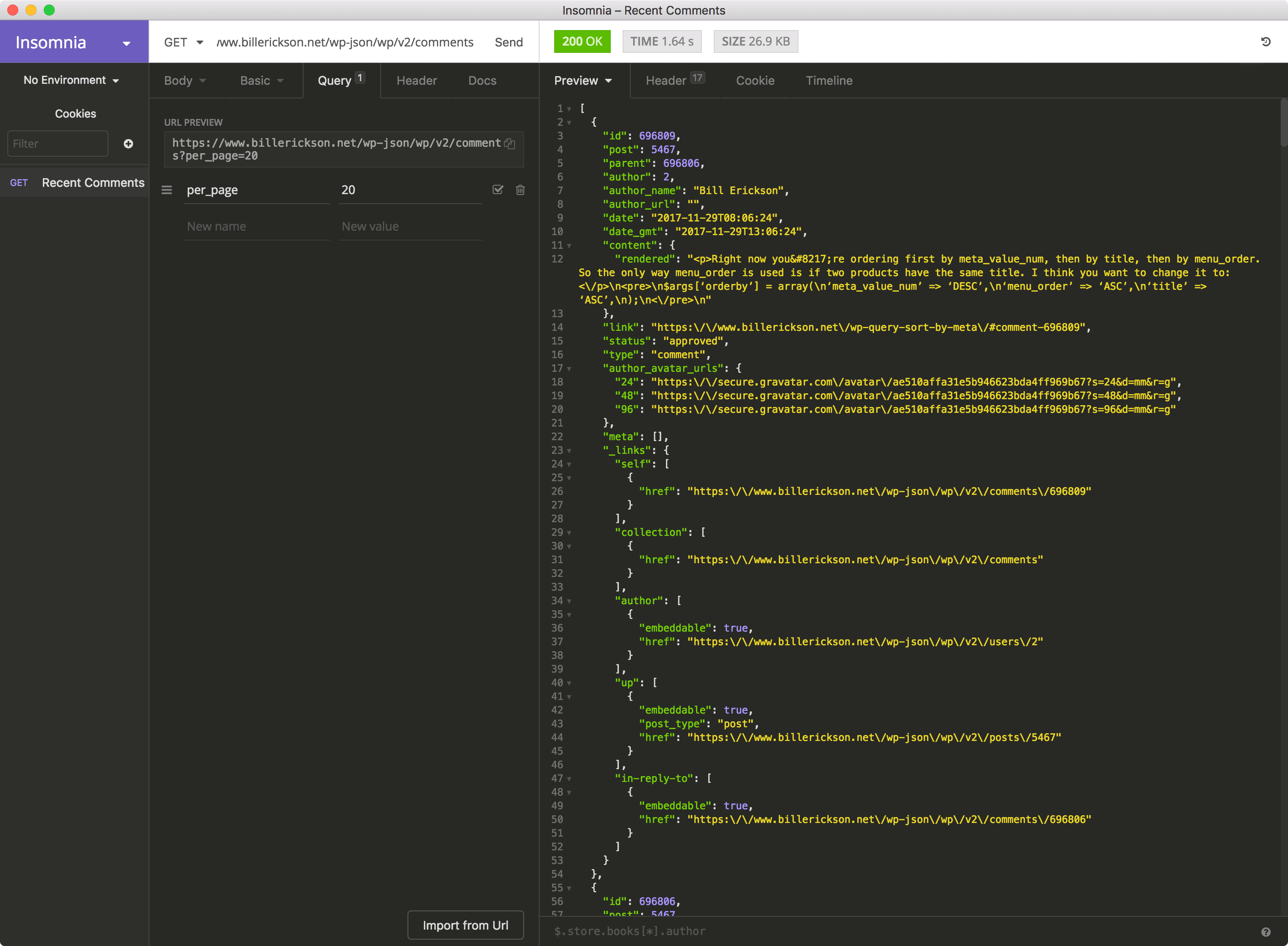Toggle the per_page parameter enabled checkbox

point(498,190)
